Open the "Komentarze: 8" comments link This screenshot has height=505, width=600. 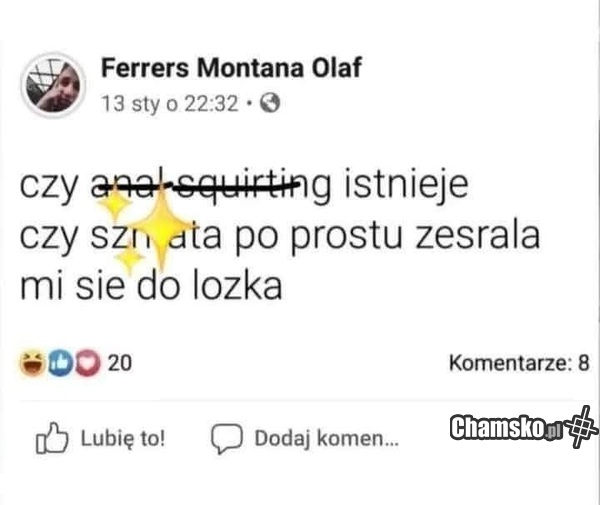click(x=519, y=363)
